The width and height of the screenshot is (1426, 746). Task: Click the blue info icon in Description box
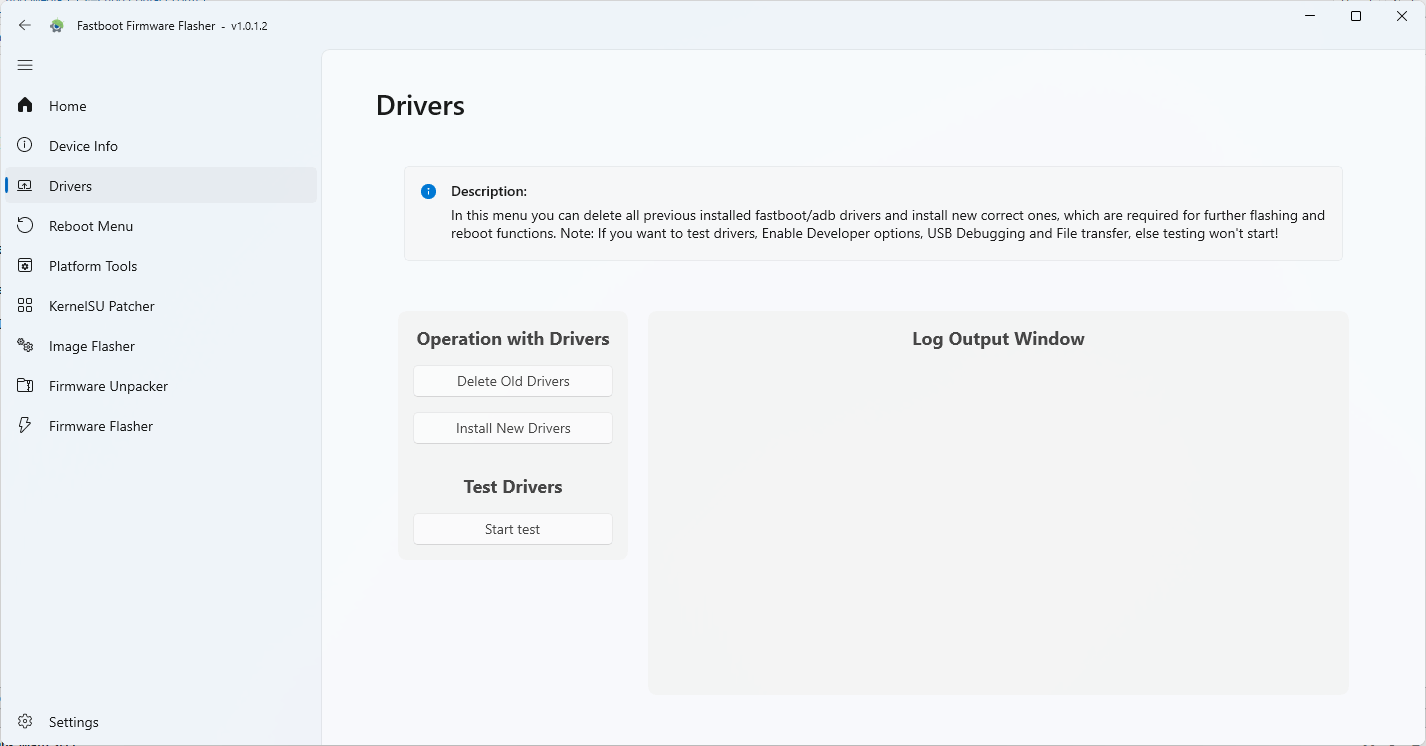tap(428, 191)
